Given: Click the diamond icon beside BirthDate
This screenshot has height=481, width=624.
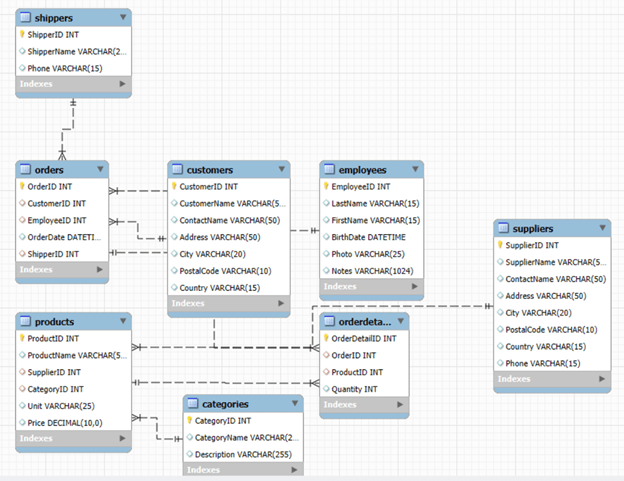Looking at the screenshot, I should [x=326, y=237].
